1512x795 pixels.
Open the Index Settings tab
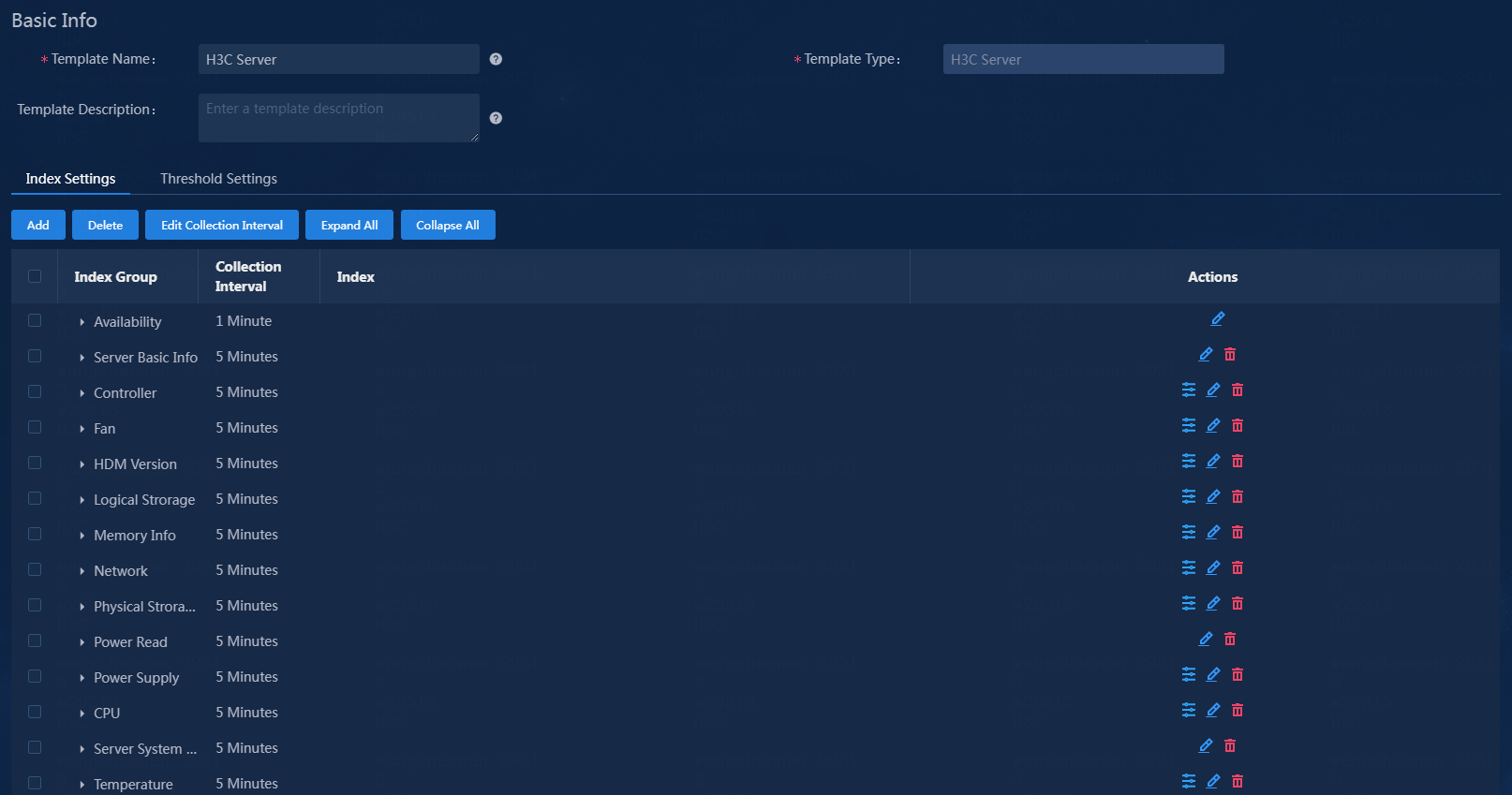pyautogui.click(x=70, y=179)
